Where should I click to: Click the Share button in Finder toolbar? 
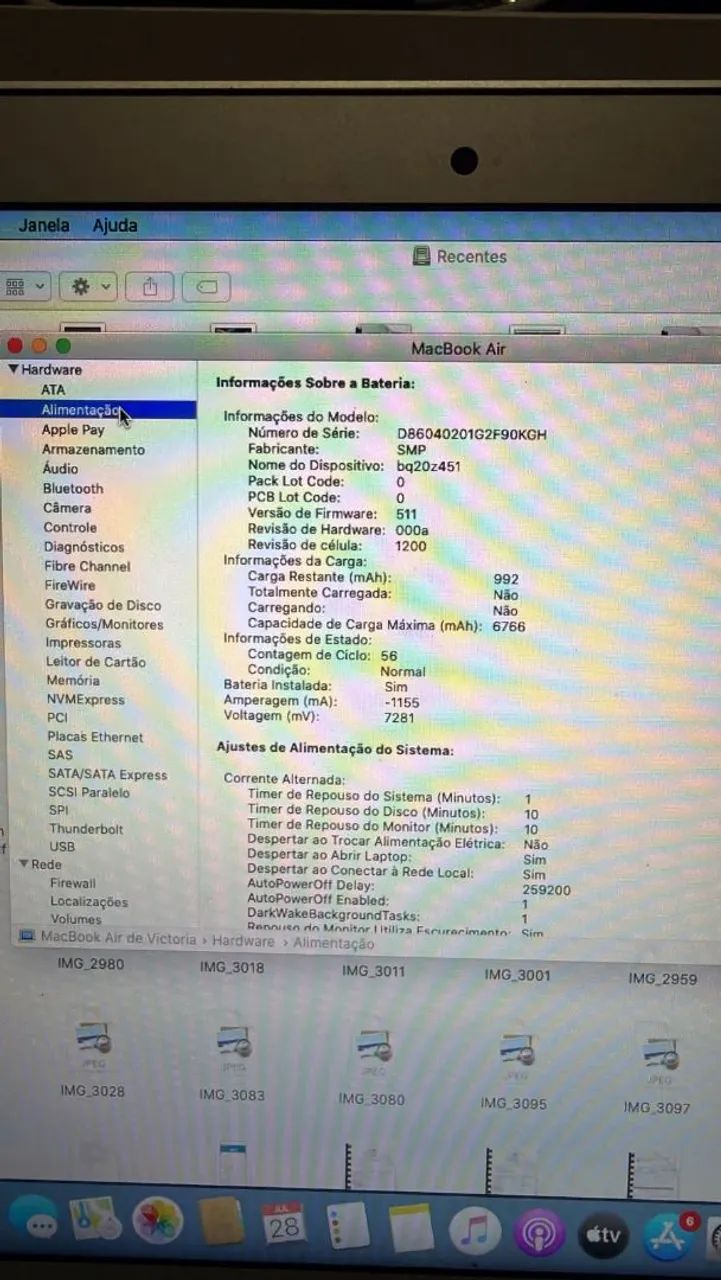150,287
